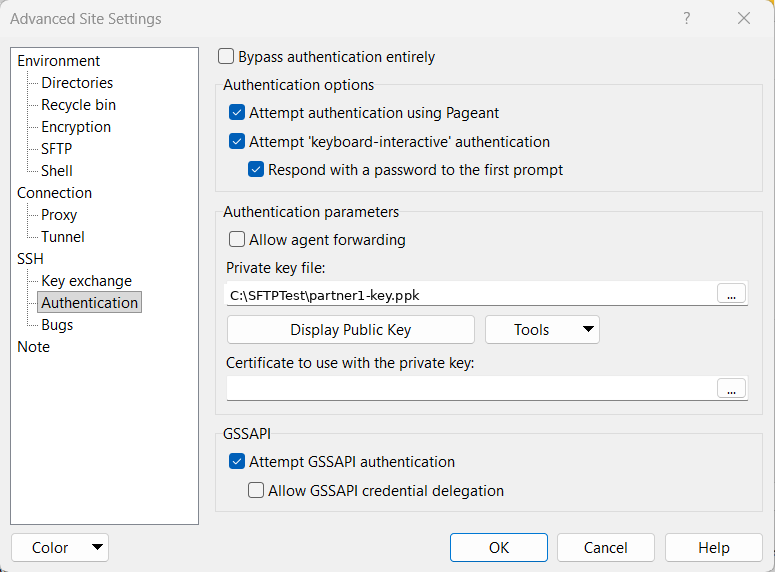The height and width of the screenshot is (572, 775).
Task: Click the Private key file path field
Action: tap(471, 295)
